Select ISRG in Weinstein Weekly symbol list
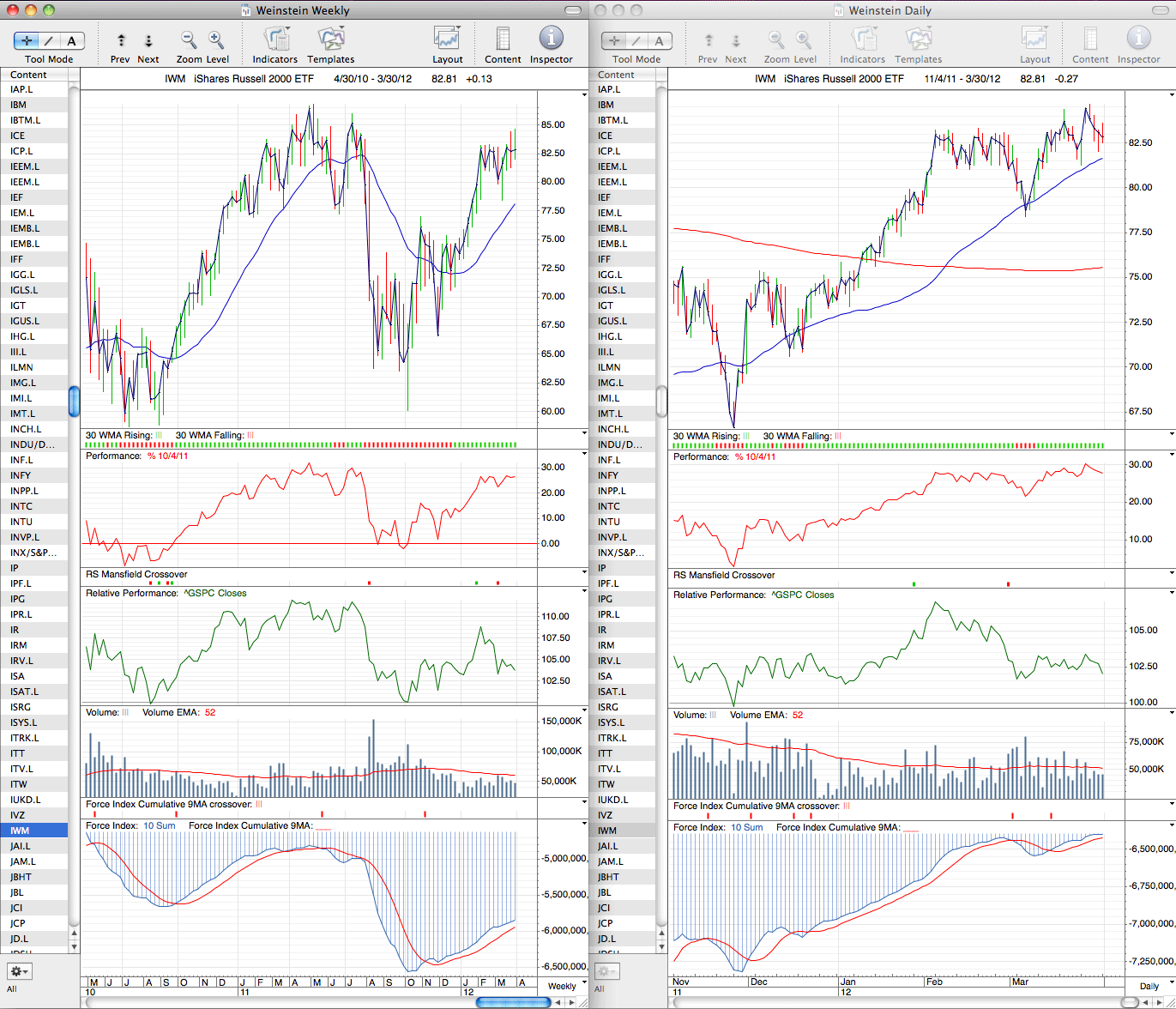1176x1009 pixels. (33, 707)
